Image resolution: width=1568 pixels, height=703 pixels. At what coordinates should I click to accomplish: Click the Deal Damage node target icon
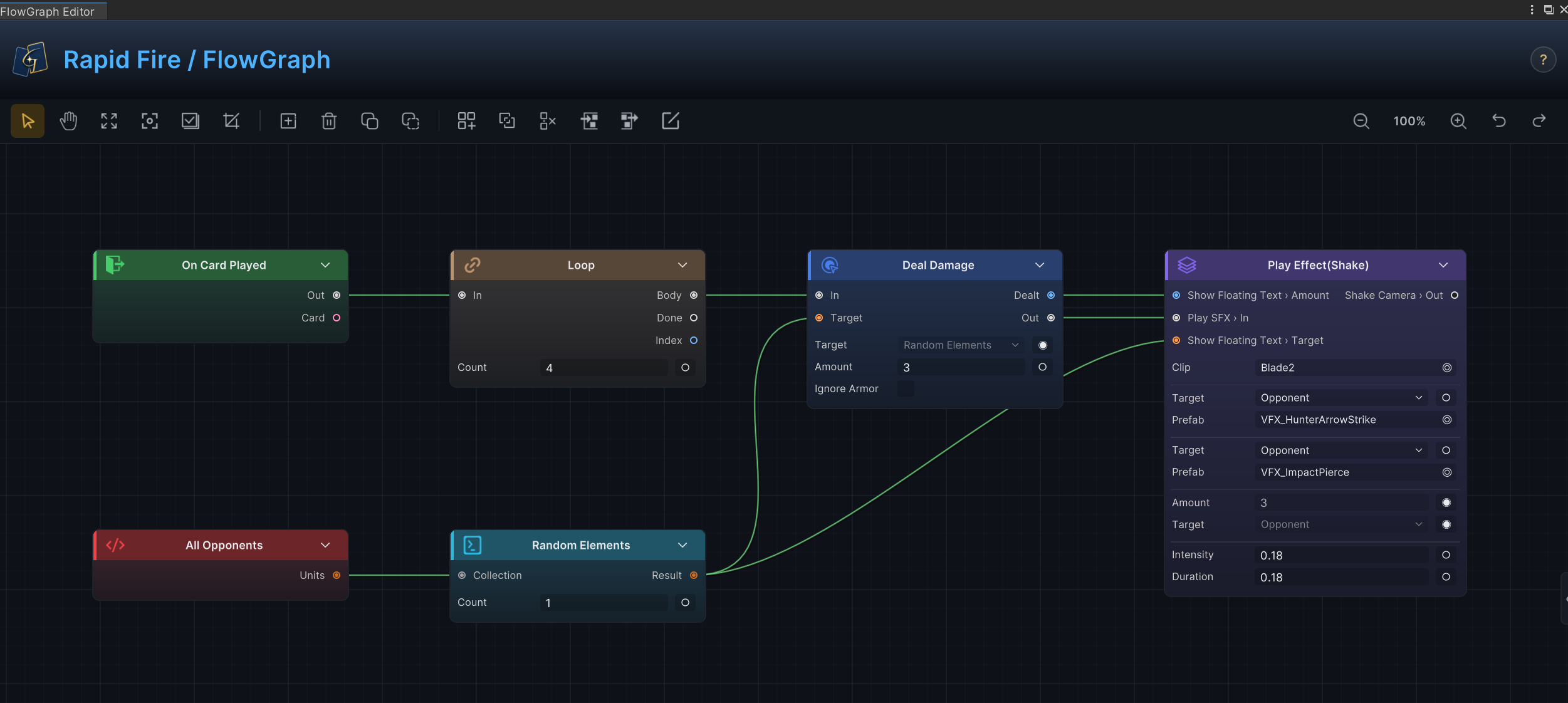[x=830, y=265]
